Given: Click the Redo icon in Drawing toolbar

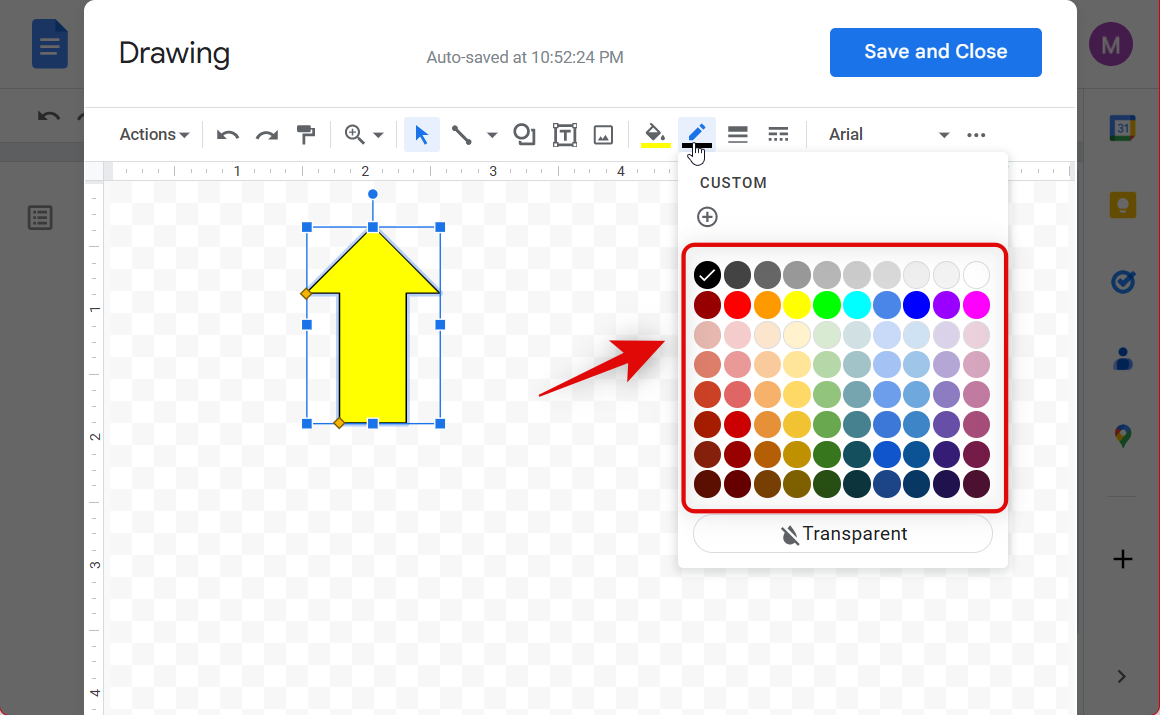Looking at the screenshot, I should click(x=266, y=135).
